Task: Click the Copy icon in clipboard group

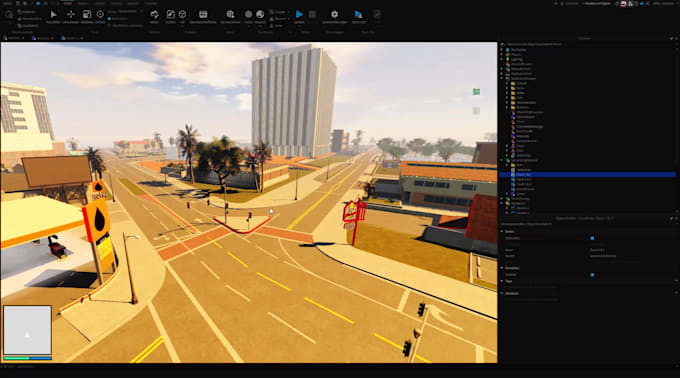Action: [x=20, y=12]
